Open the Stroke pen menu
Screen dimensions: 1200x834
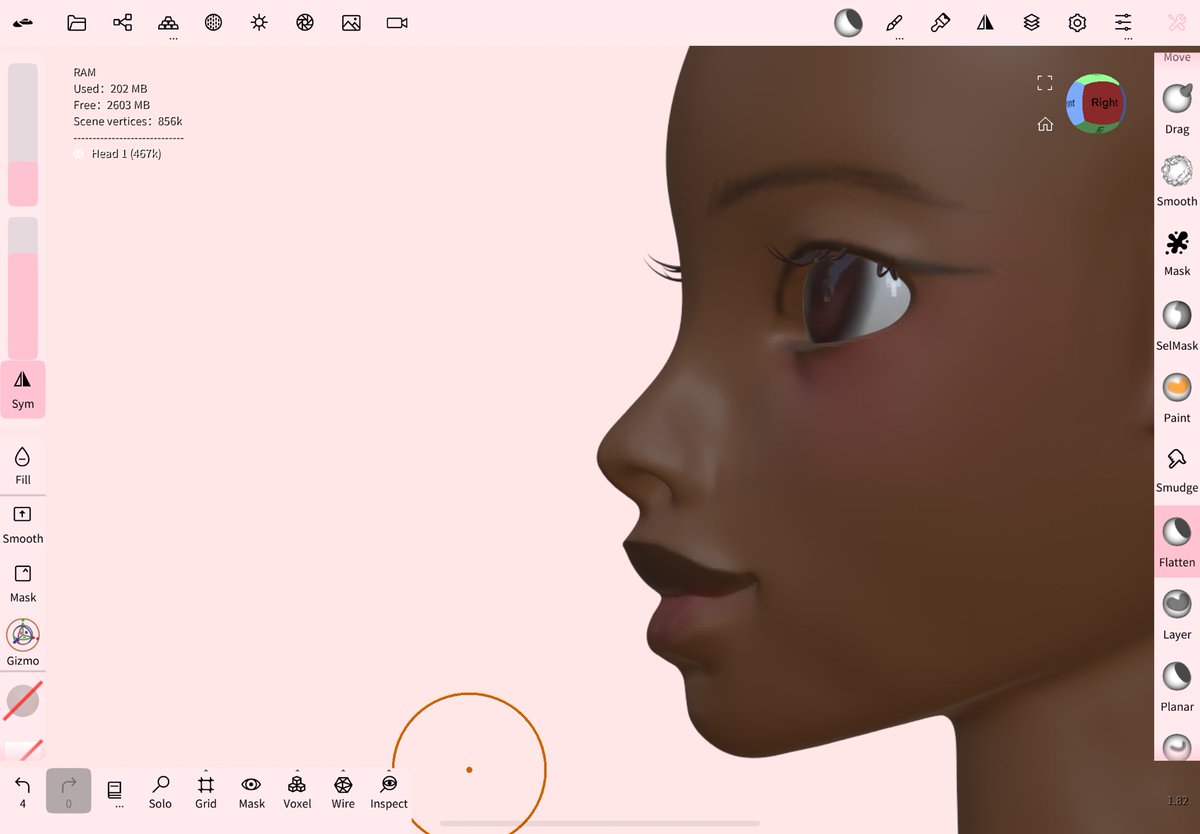(x=895, y=22)
